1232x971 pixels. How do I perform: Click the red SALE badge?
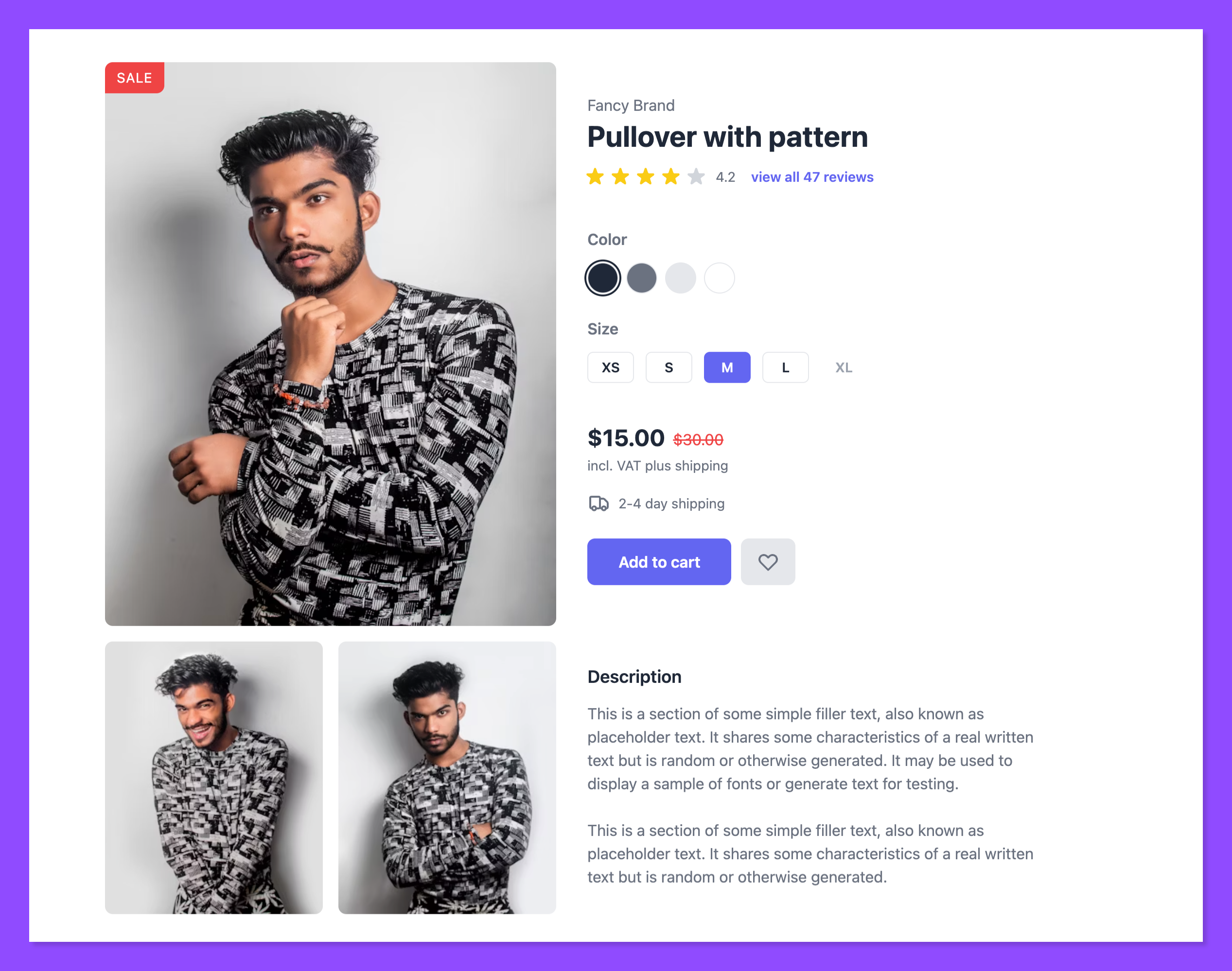pos(135,78)
